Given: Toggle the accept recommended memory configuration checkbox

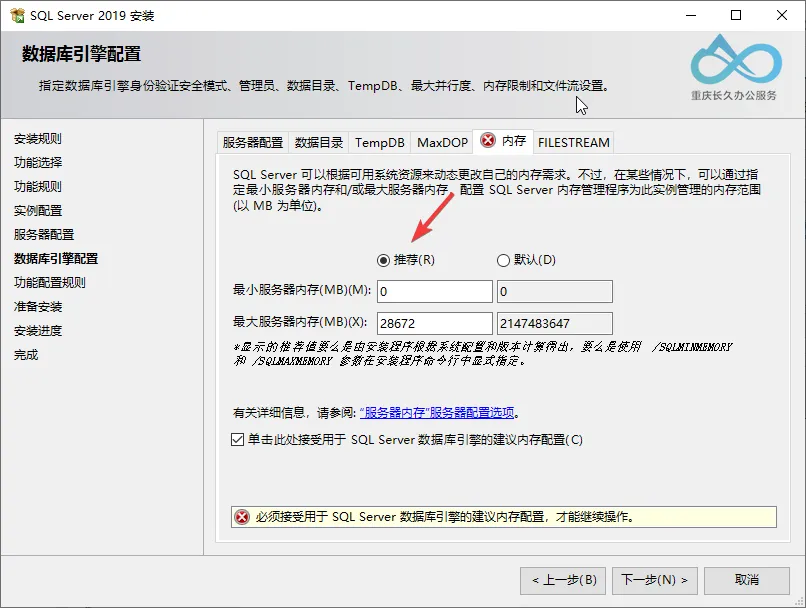Looking at the screenshot, I should [x=237, y=439].
